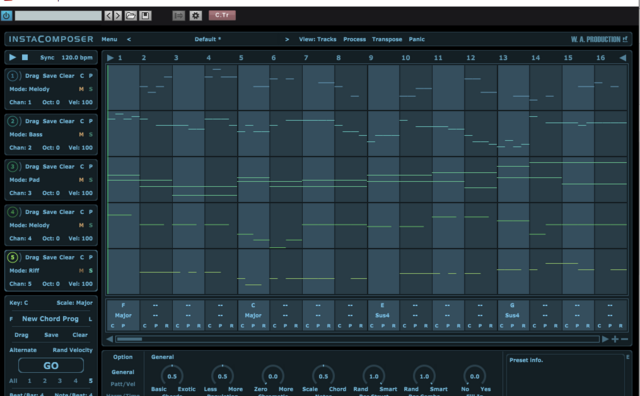Viewport: 640px width, 396px height.
Task: Click the timeline end triangle marker
Action: [x=623, y=58]
